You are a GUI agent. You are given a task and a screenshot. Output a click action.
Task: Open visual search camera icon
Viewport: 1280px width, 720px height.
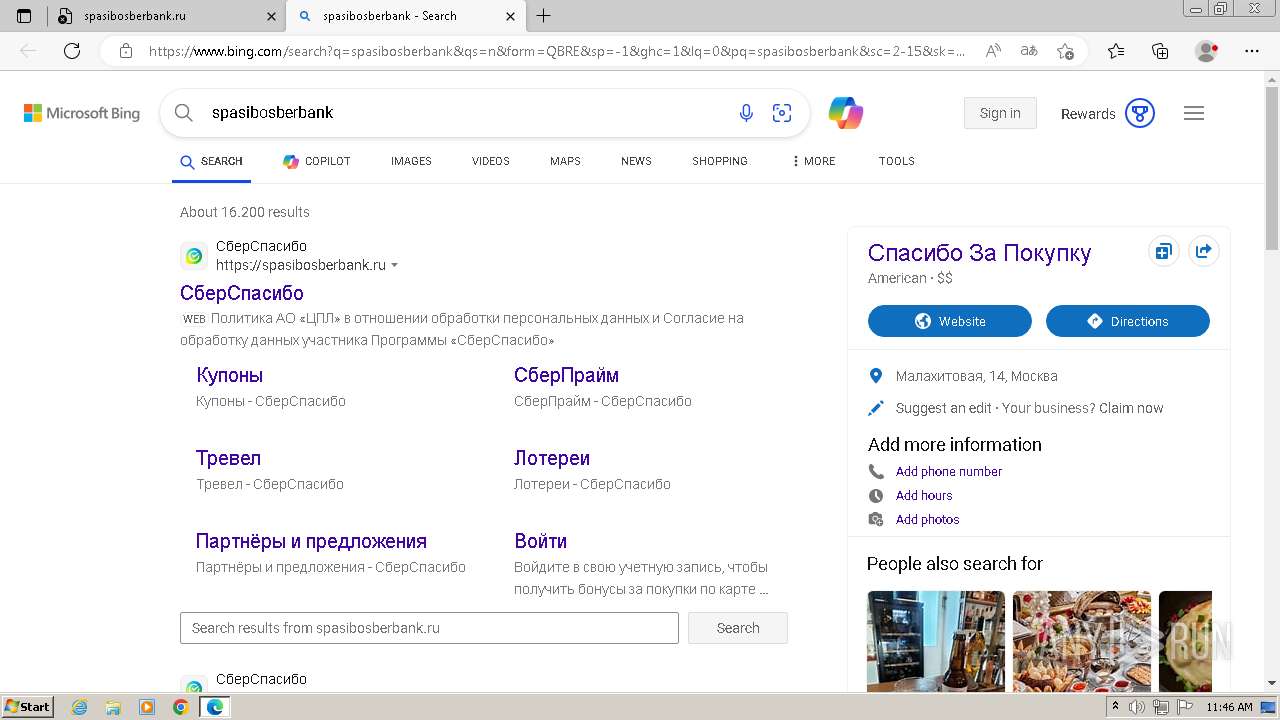782,113
